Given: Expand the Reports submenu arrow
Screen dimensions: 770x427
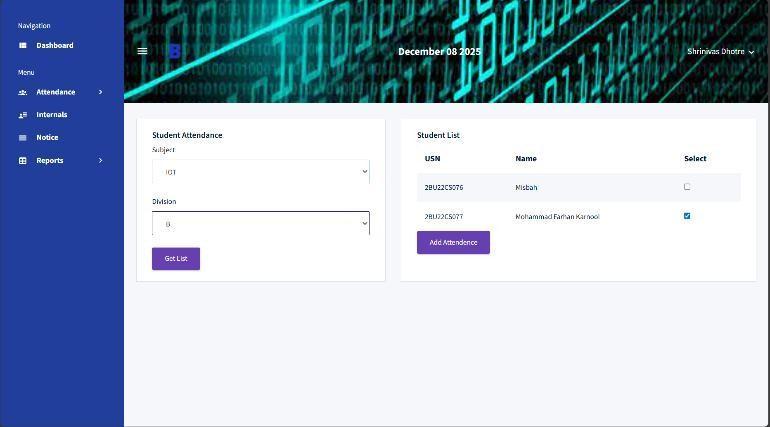Looking at the screenshot, I should pyautogui.click(x=101, y=161).
